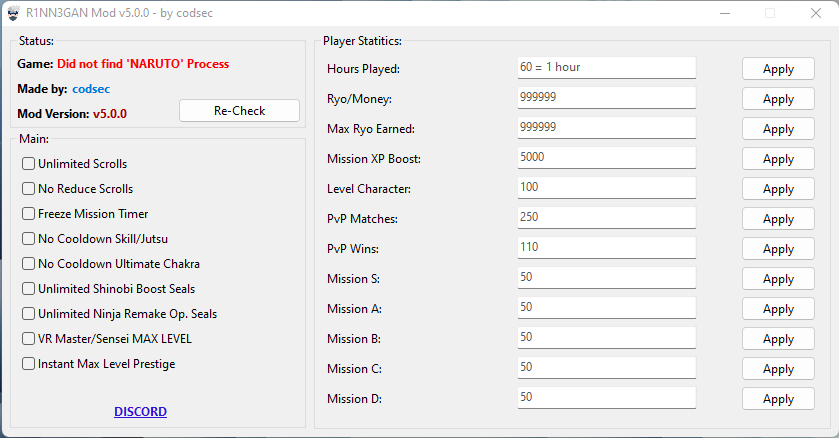
Task: Check Freeze Mission Timer
Action: click(x=29, y=214)
